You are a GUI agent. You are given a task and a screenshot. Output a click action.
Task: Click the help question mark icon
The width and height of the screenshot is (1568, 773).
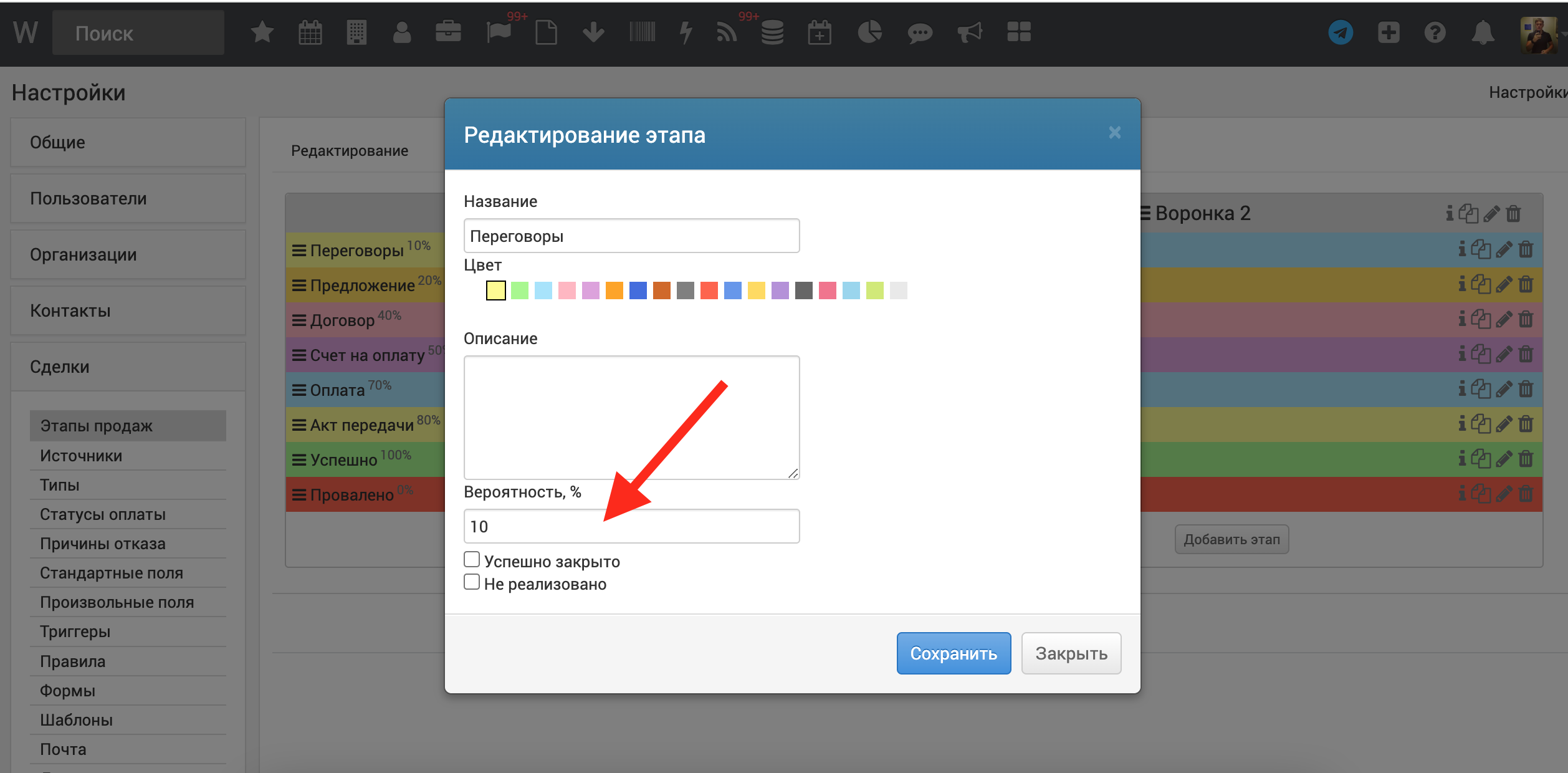point(1435,32)
